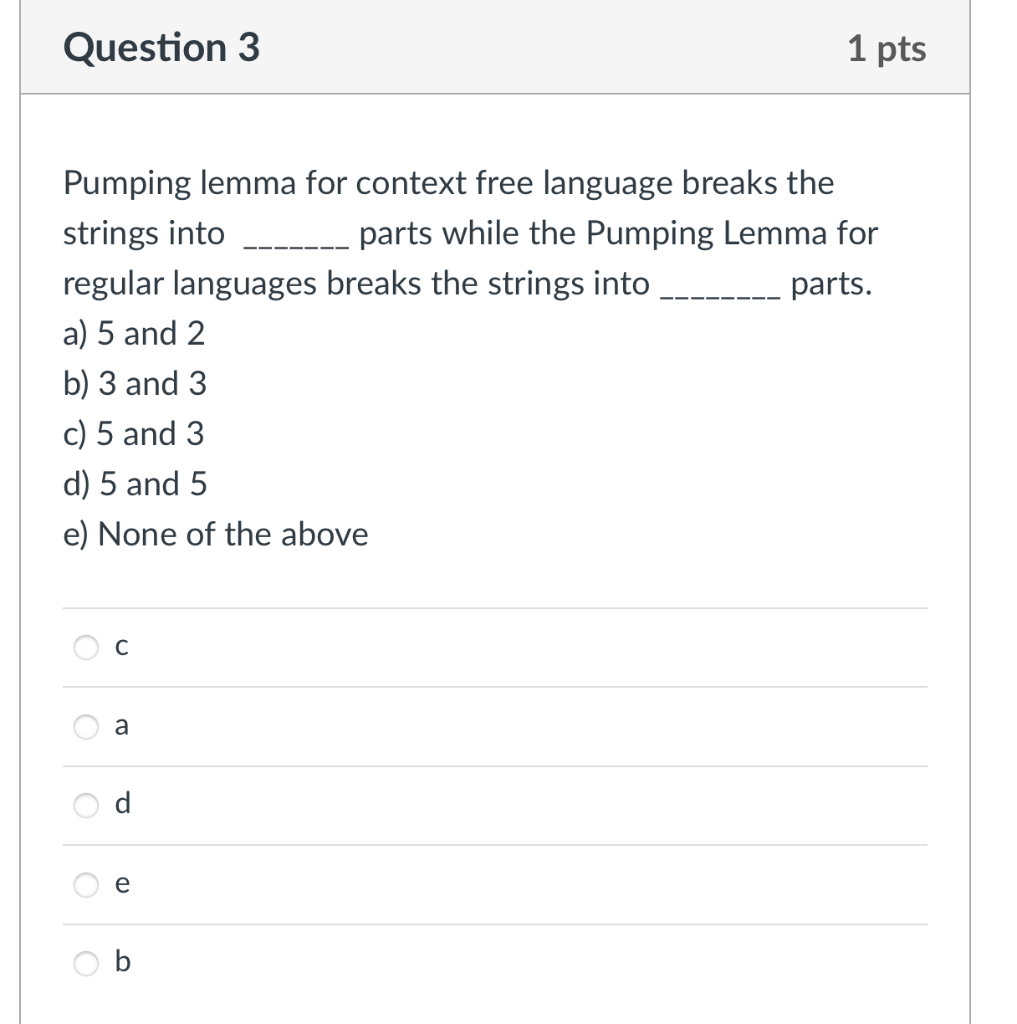This screenshot has width=1017, height=1024.
Task: Click the label "c" beside its radio button
Action: pos(121,647)
